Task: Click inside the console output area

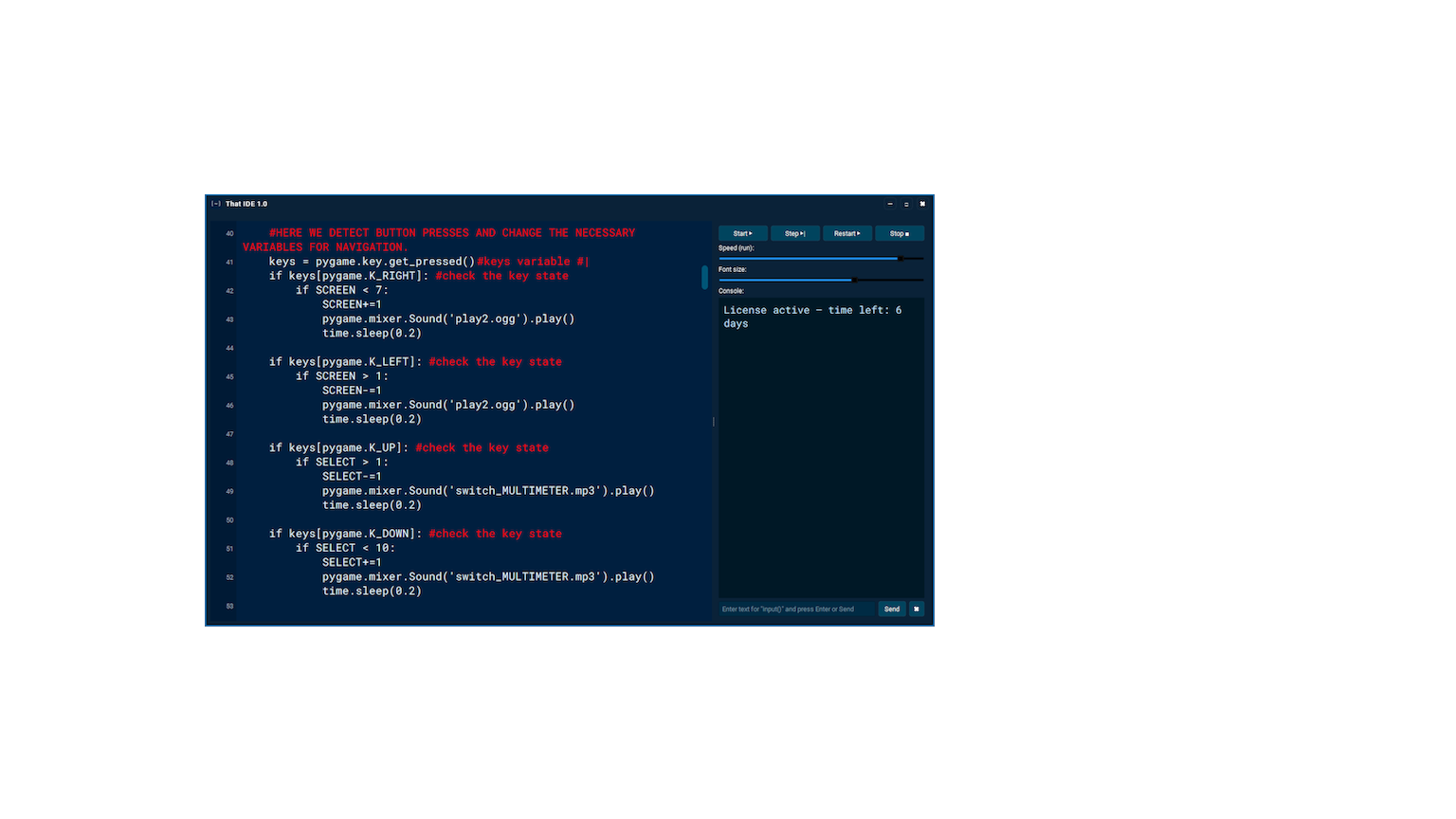Action: 821,447
